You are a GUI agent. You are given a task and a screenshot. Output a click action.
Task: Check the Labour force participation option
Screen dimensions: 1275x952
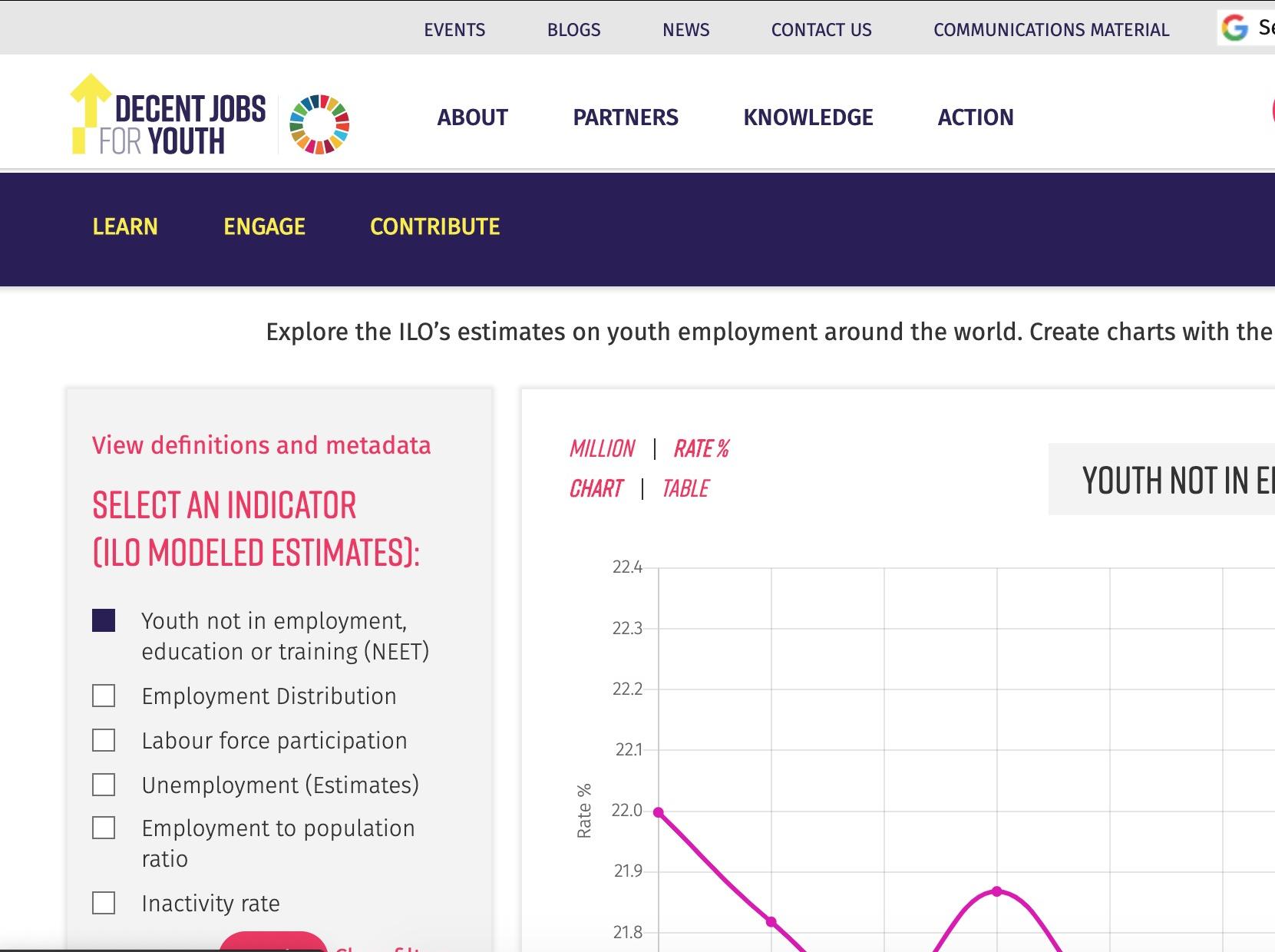pos(103,739)
